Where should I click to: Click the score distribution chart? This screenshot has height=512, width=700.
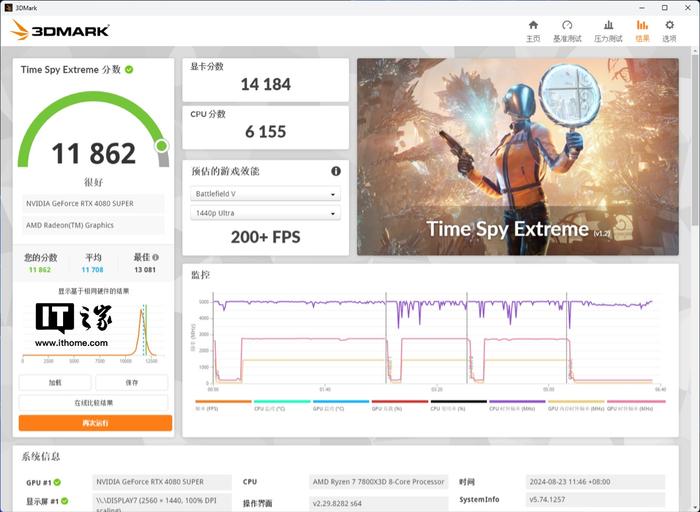[x=93, y=333]
